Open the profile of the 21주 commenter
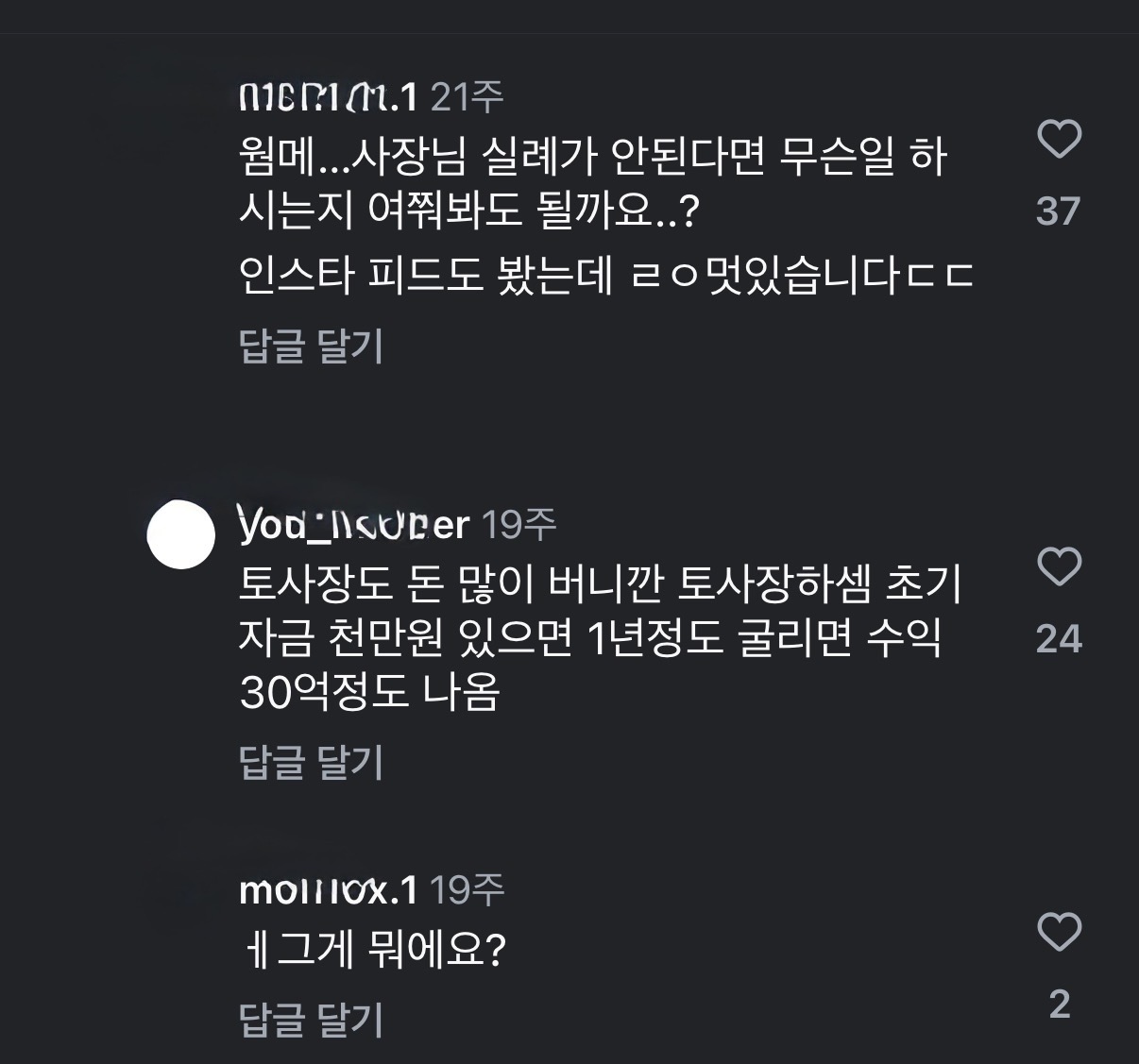 [x=328, y=95]
